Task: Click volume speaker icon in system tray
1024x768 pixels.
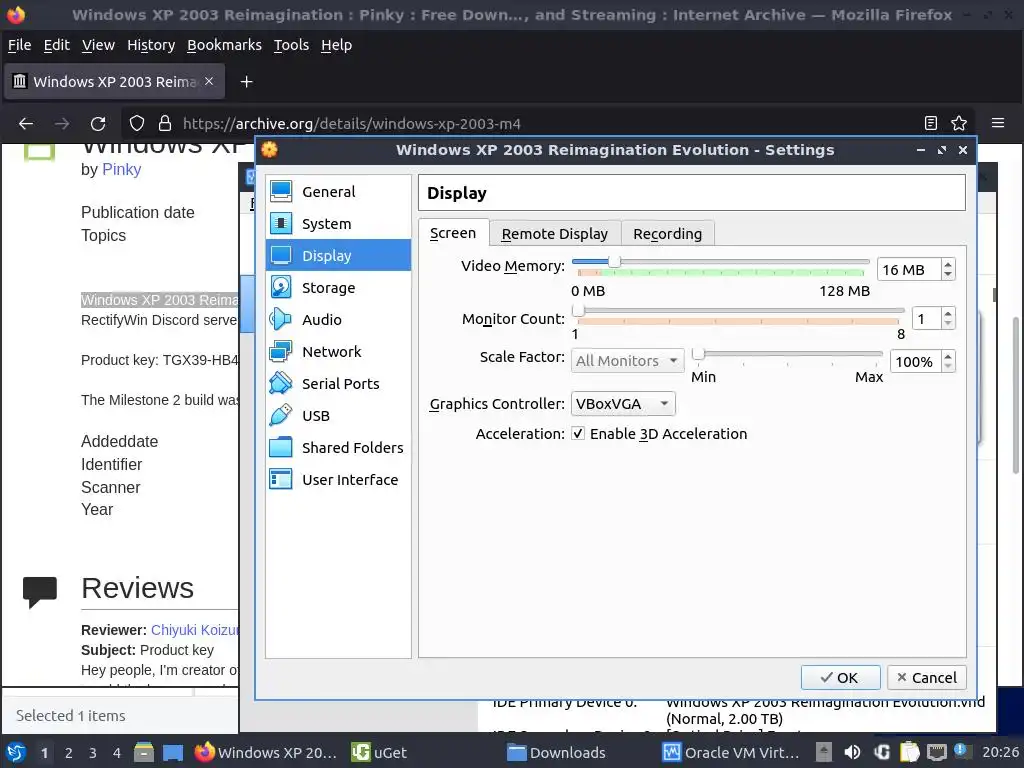Action: coord(852,752)
